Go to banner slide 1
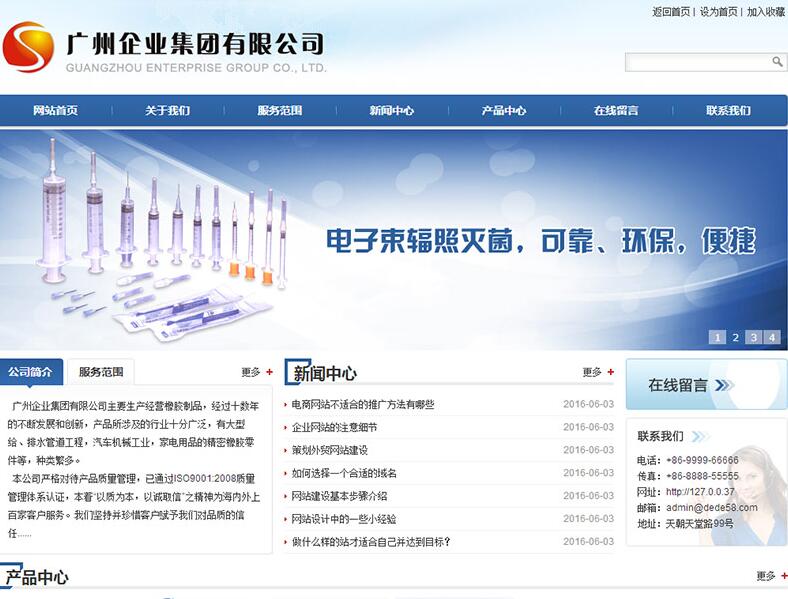 717,337
